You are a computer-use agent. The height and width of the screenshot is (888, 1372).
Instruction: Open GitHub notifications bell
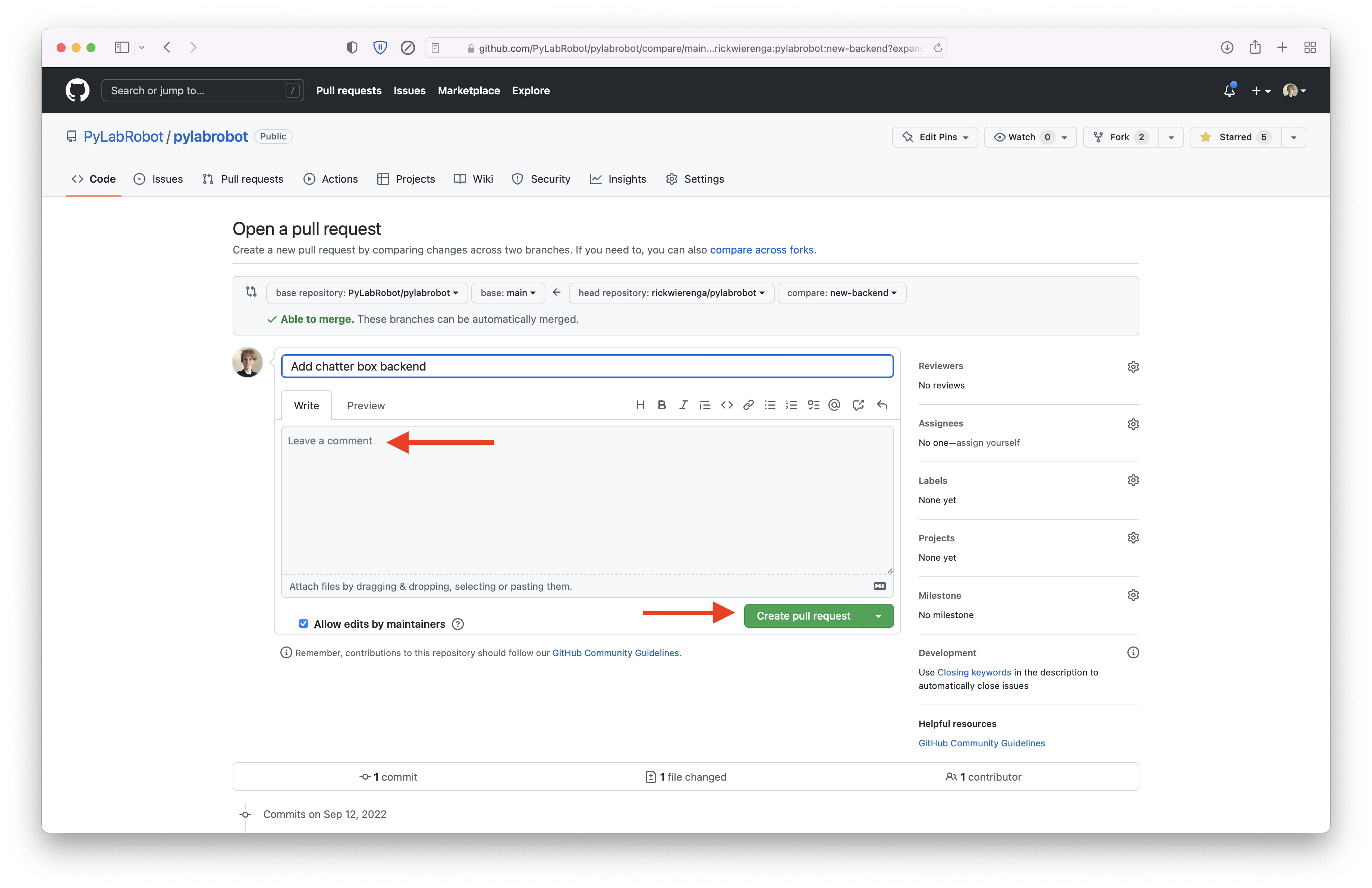pyautogui.click(x=1230, y=91)
